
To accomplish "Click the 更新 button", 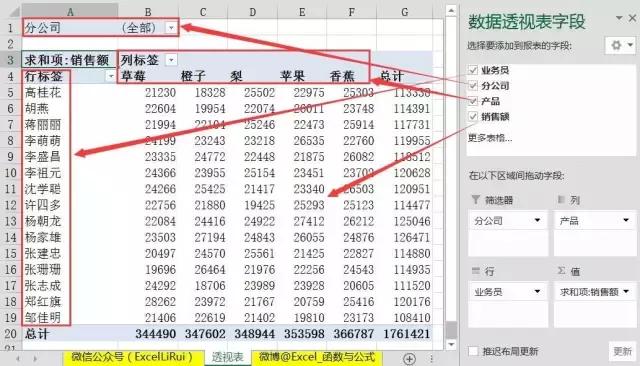I will click(x=622, y=351).
